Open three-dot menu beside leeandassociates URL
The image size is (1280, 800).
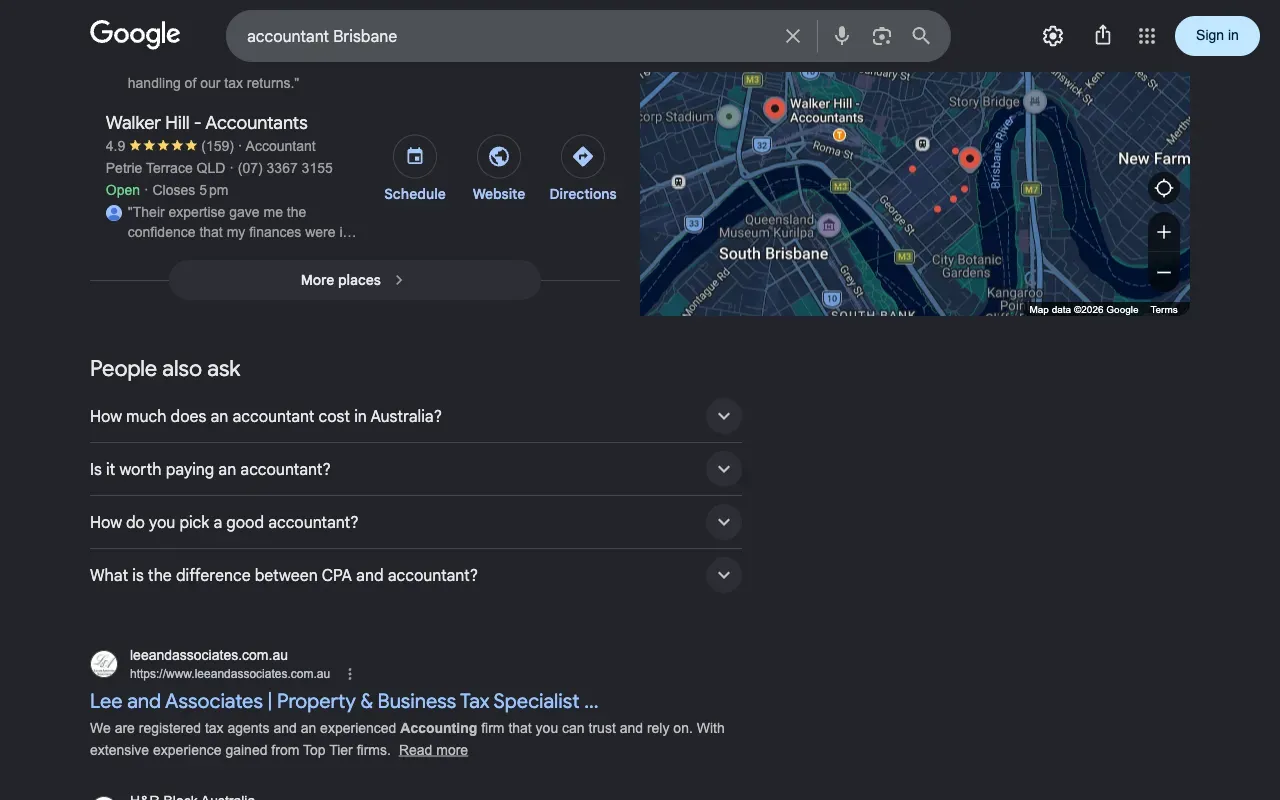[350, 674]
